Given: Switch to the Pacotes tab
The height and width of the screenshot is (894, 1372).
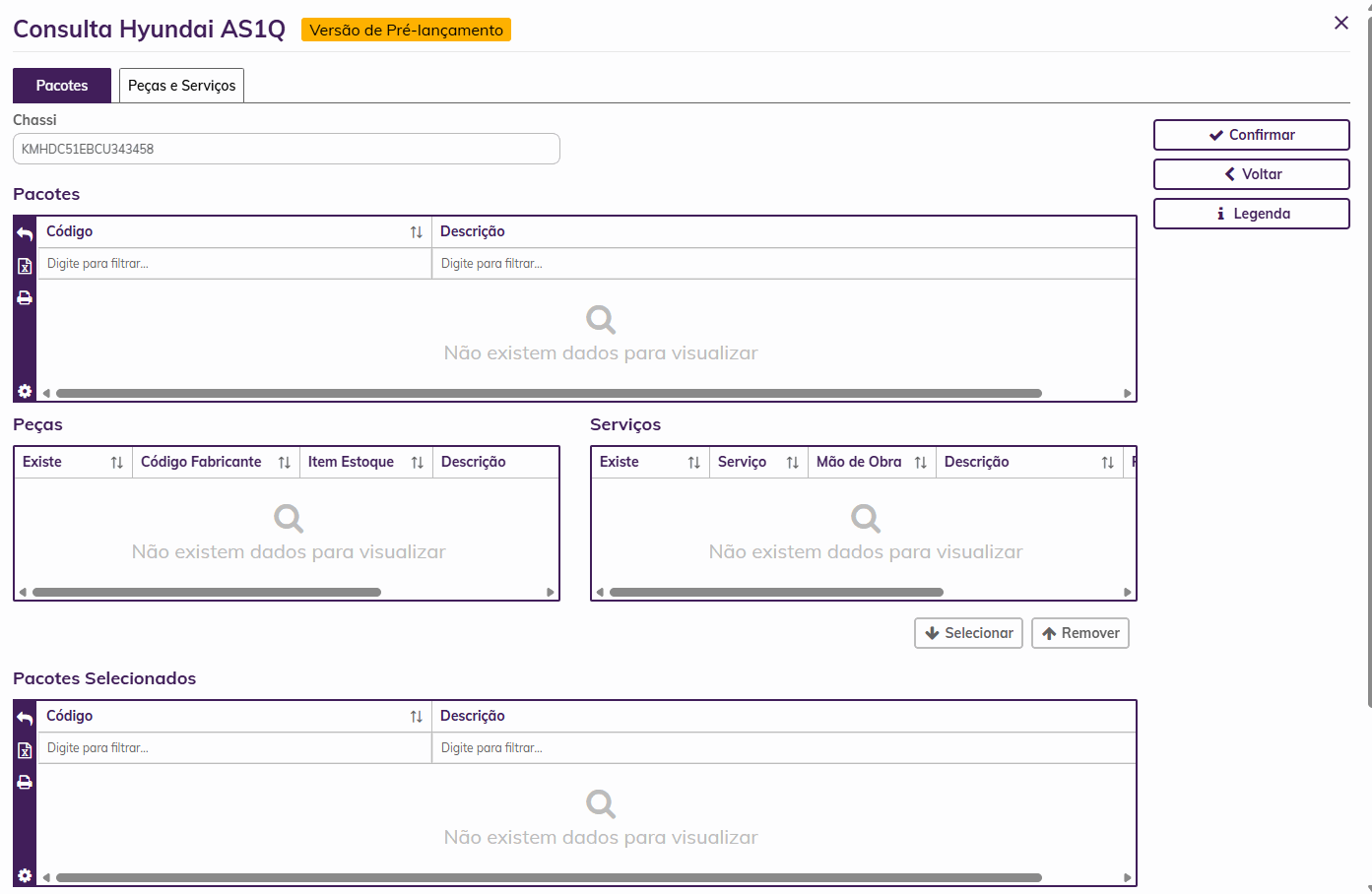Looking at the screenshot, I should coord(62,86).
